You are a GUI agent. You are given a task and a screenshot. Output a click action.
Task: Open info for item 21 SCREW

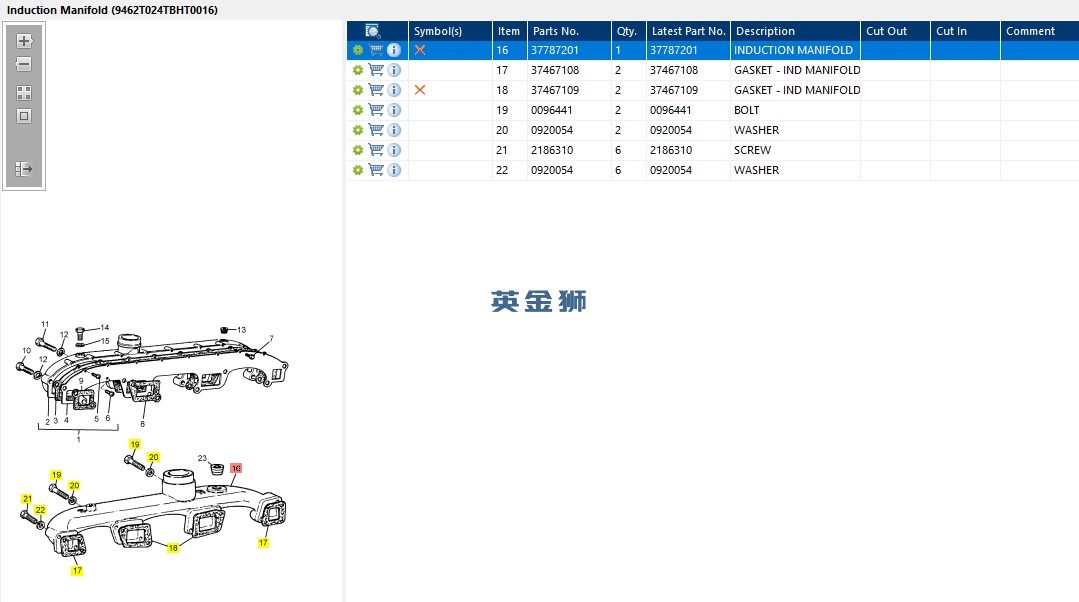[394, 150]
